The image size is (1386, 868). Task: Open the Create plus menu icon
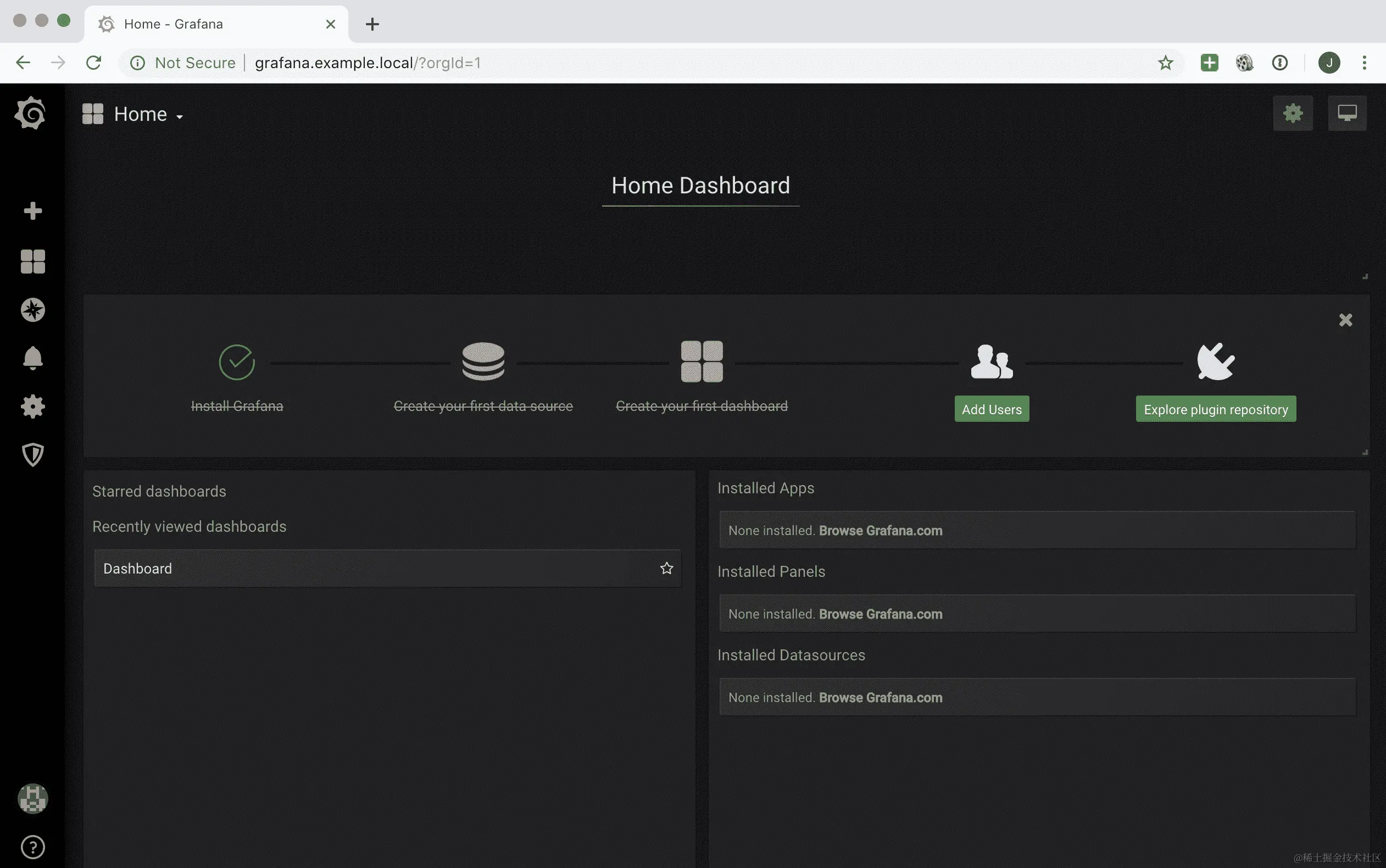[x=33, y=211]
